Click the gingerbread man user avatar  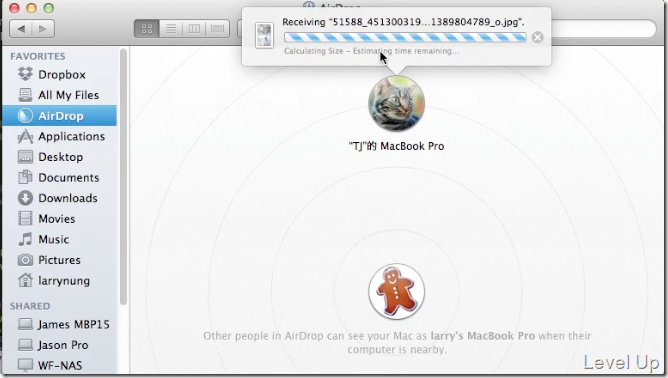pos(397,291)
